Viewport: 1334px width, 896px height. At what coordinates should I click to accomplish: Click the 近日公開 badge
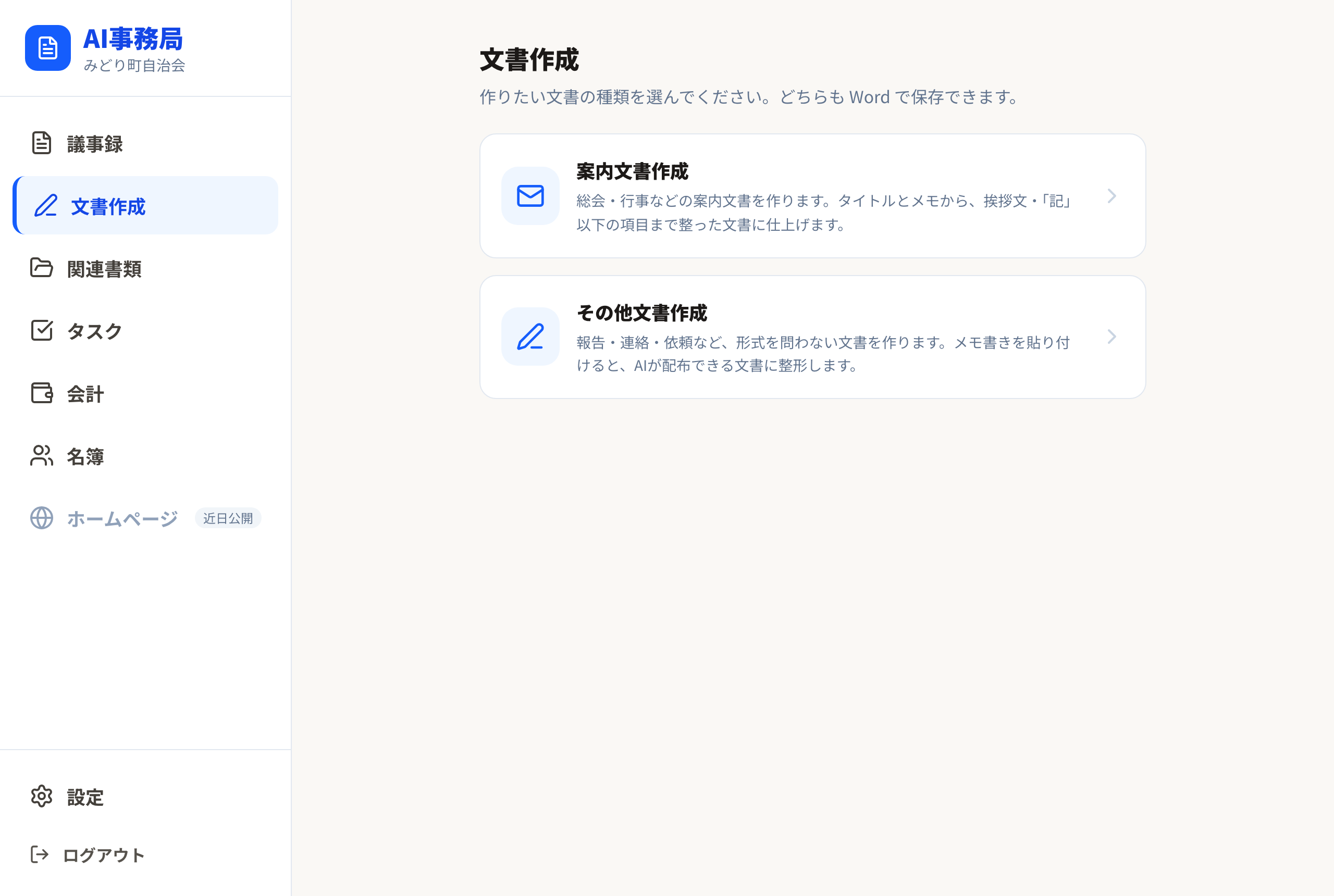[228, 518]
